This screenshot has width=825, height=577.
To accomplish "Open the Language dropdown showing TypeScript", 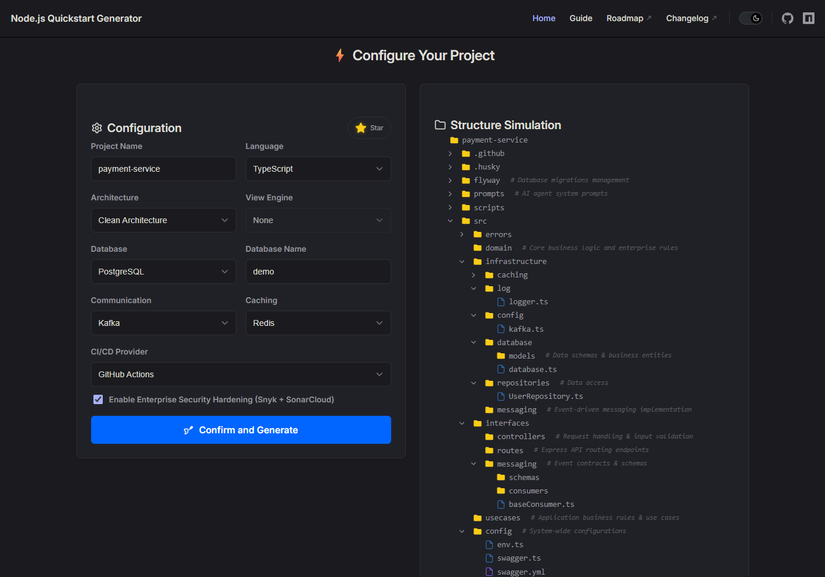I will 318,169.
